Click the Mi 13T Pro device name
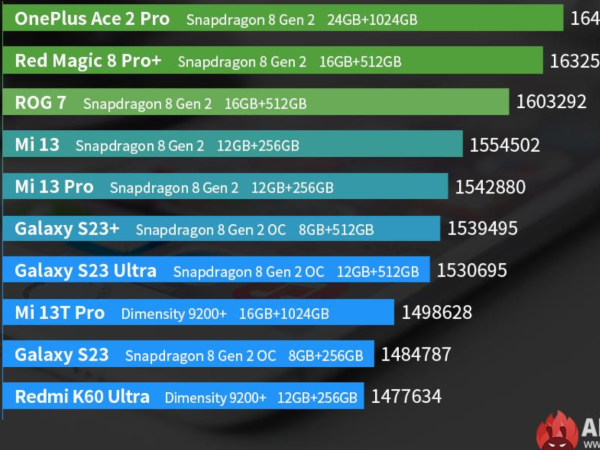This screenshot has width=600, height=450. tap(60, 313)
